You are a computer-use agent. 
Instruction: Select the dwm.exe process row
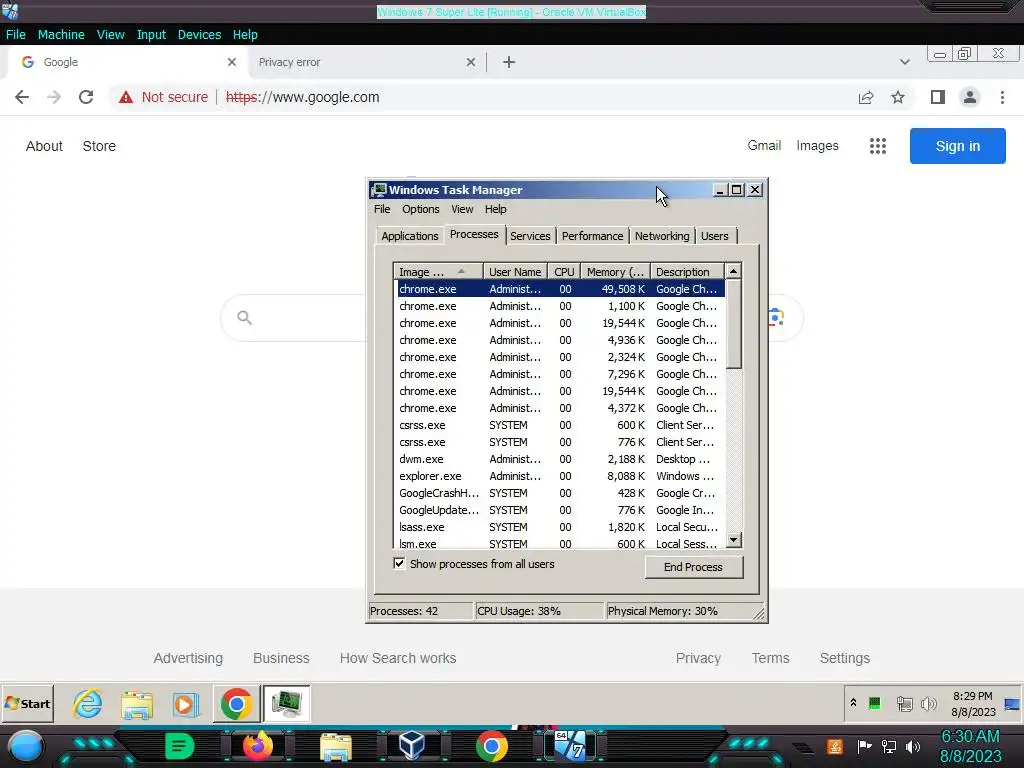tap(560, 459)
